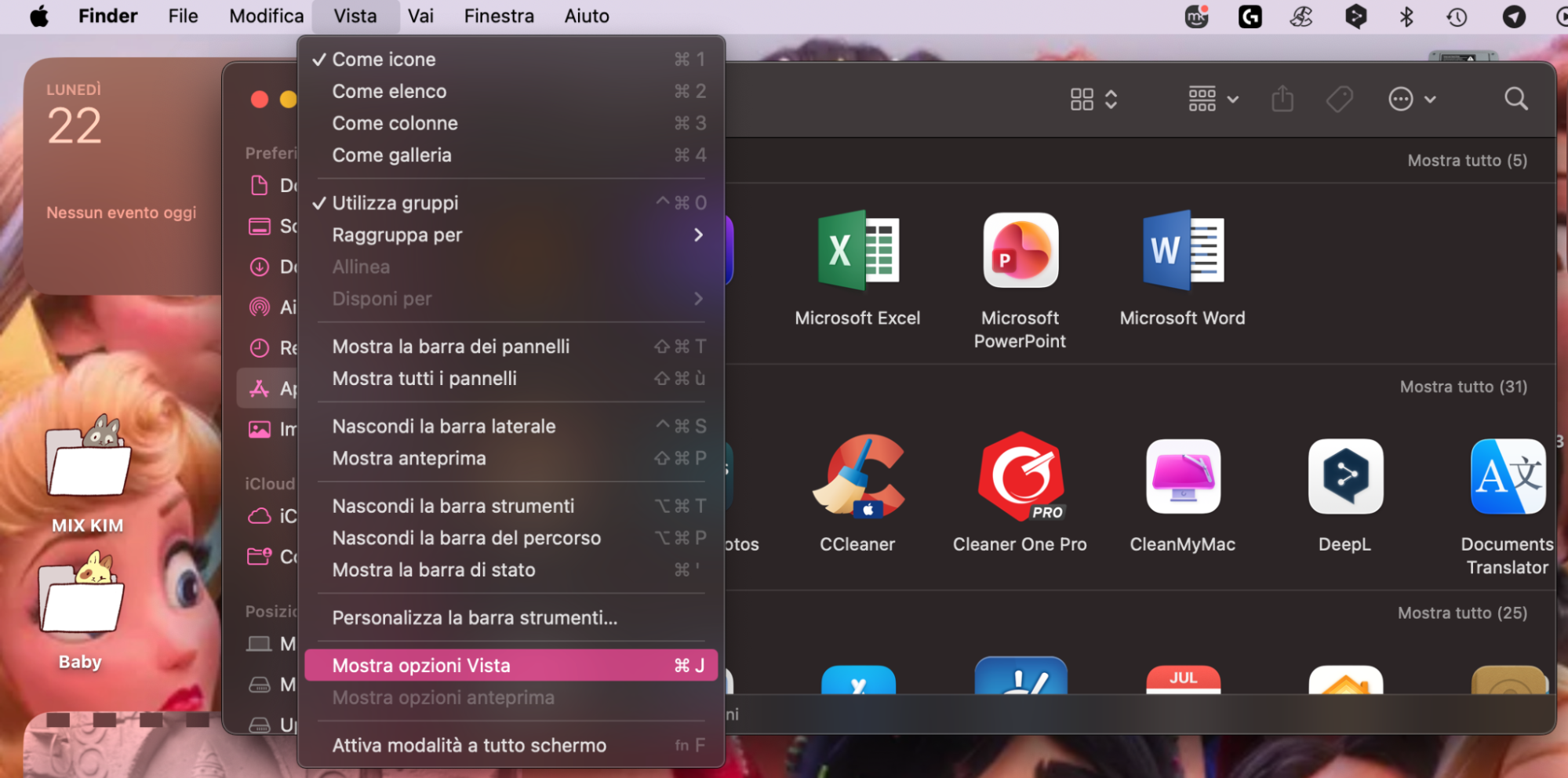Toggle Nascondi la barra del percorso
1568x778 pixels.
click(x=511, y=538)
